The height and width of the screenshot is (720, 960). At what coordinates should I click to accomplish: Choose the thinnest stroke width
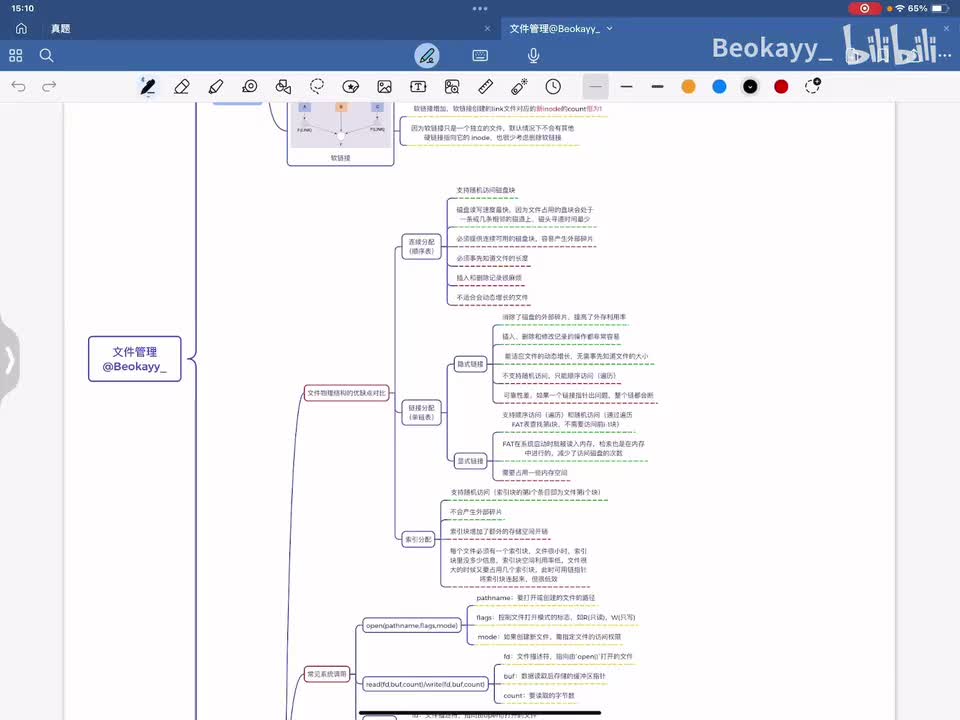tap(596, 86)
